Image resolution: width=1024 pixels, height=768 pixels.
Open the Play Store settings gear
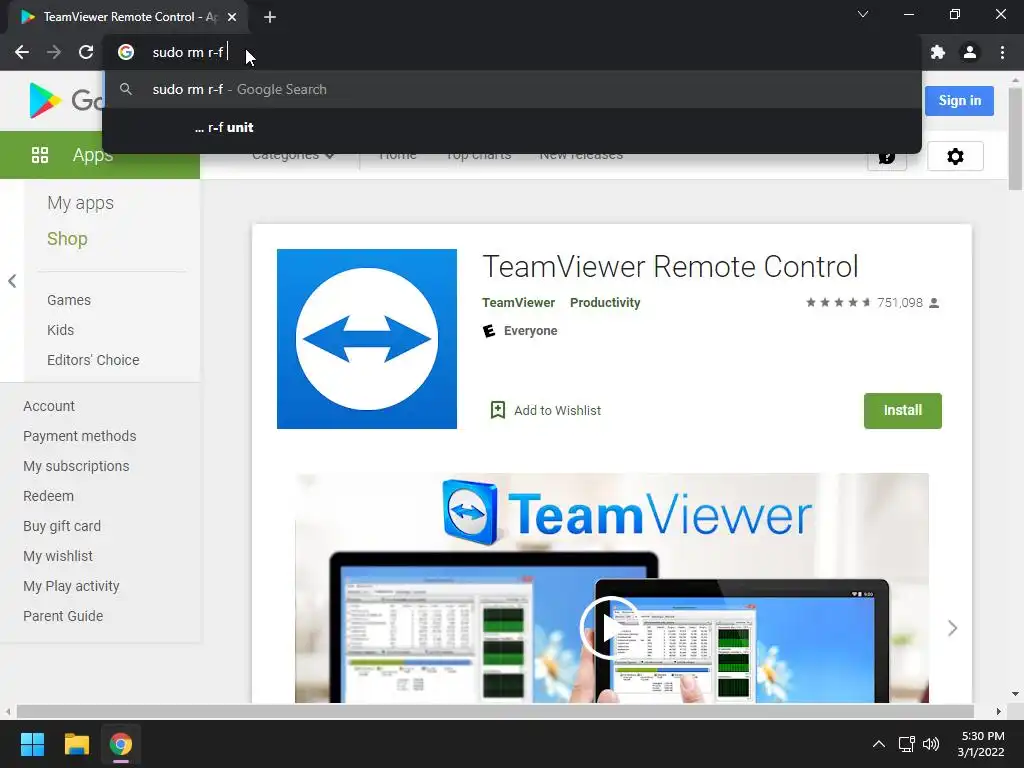[x=955, y=156]
